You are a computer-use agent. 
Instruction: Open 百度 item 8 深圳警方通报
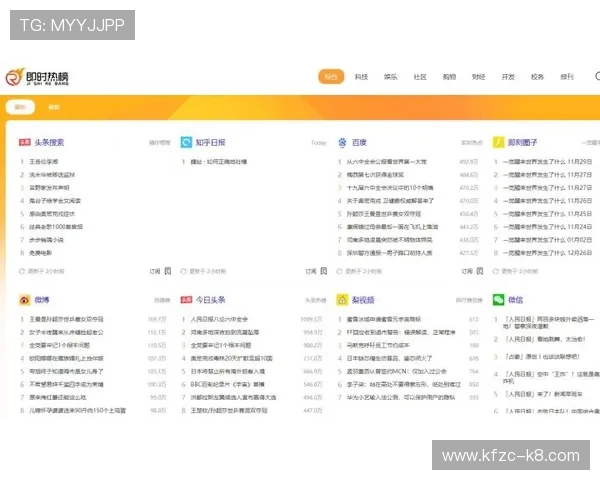389,253
